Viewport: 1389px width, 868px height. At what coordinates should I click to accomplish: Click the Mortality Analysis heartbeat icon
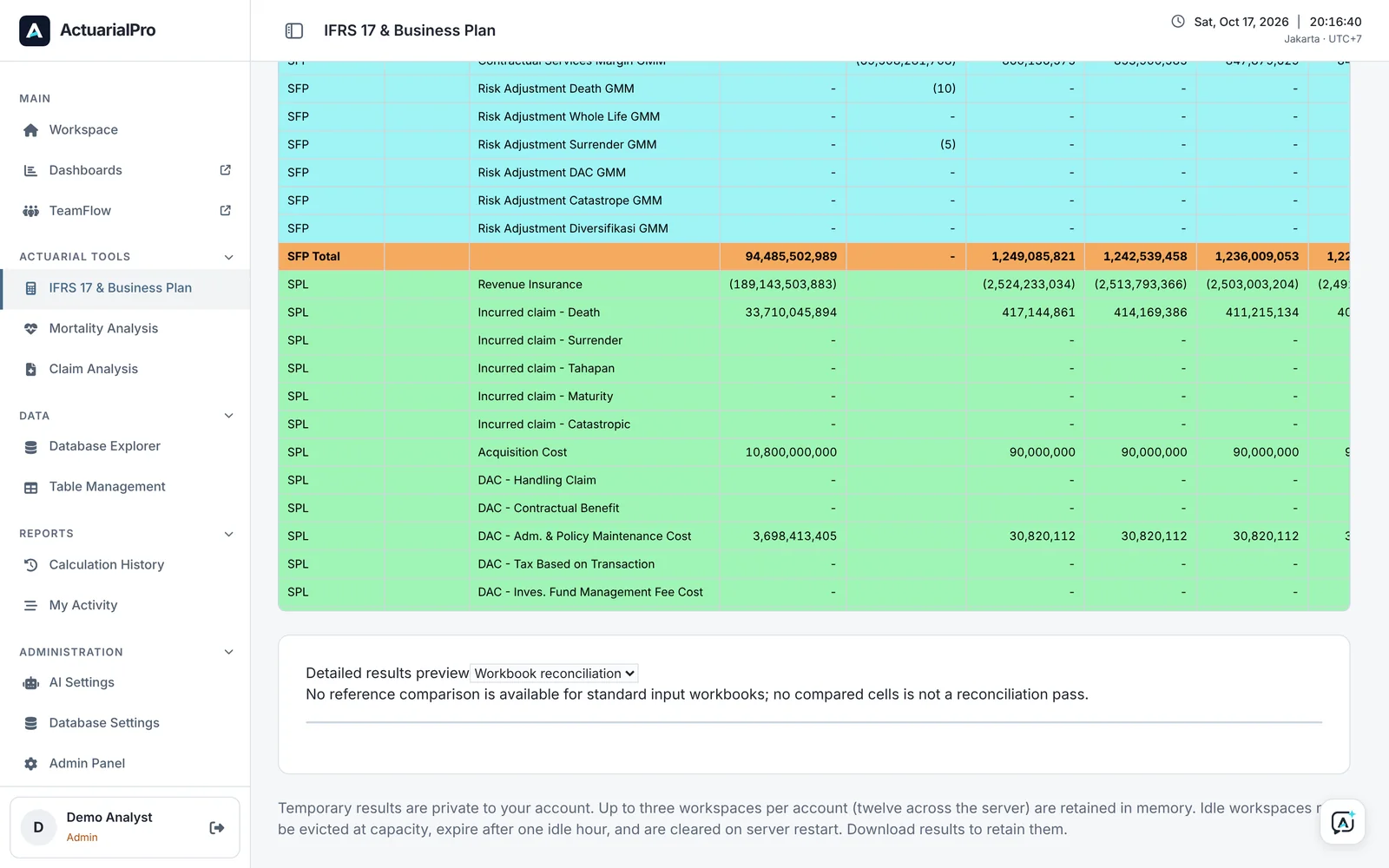(31, 329)
